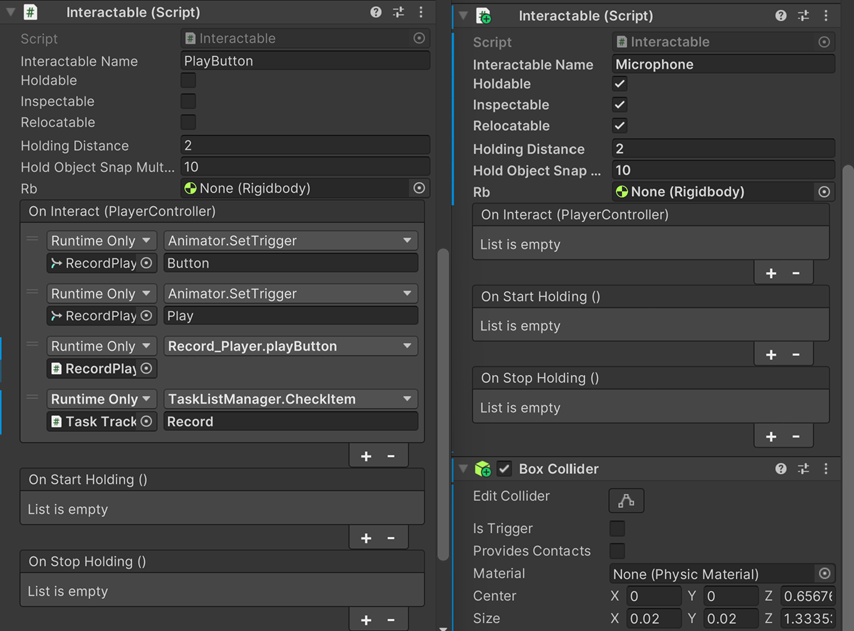Remove event from PlayButton On Interact list
Image resolution: width=854 pixels, height=631 pixels.
pyautogui.click(x=391, y=456)
